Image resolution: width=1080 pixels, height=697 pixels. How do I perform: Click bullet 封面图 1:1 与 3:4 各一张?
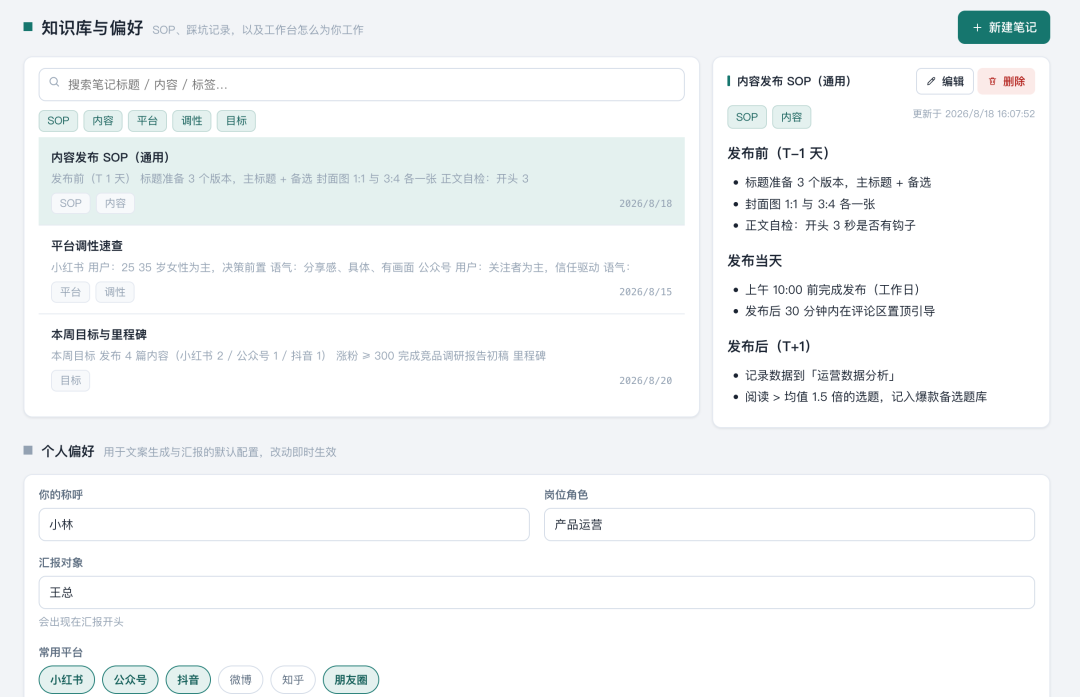pyautogui.click(x=810, y=204)
